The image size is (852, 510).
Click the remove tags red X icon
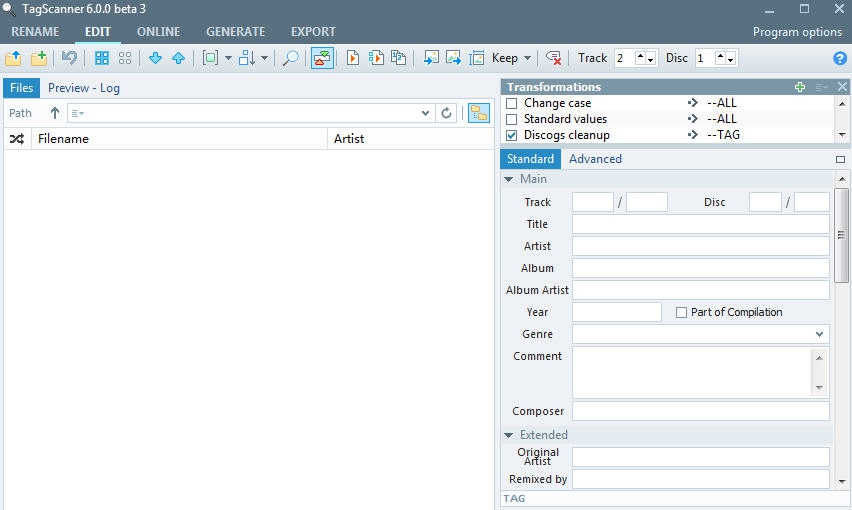(x=554, y=58)
